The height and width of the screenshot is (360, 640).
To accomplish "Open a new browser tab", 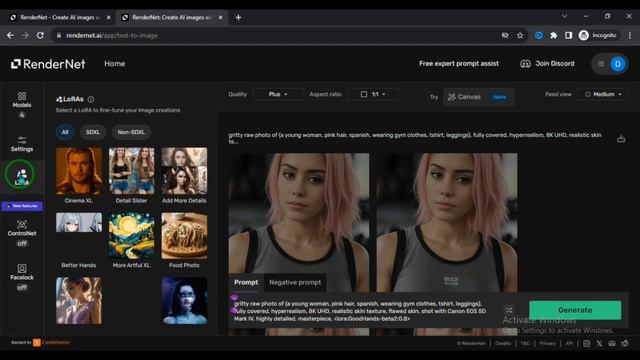I will 238,18.
